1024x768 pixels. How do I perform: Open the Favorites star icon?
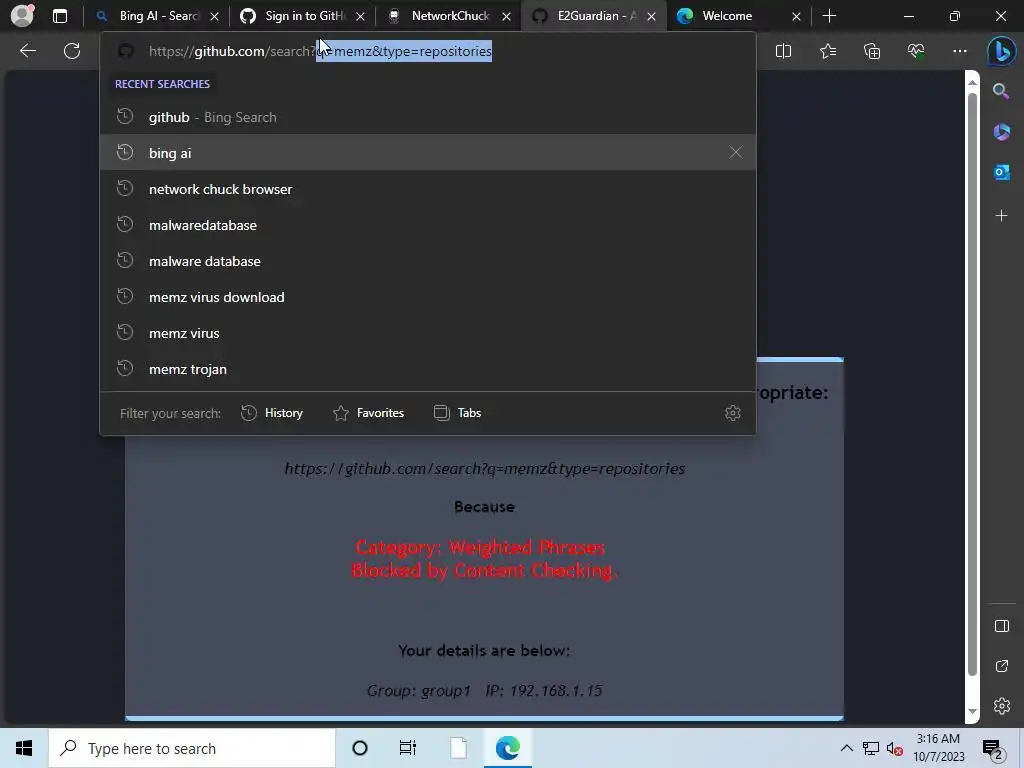click(827, 51)
